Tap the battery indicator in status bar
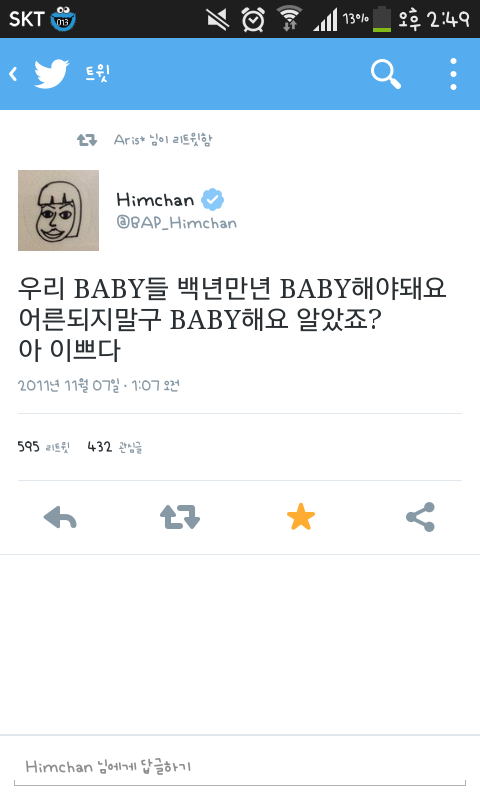 pyautogui.click(x=382, y=19)
